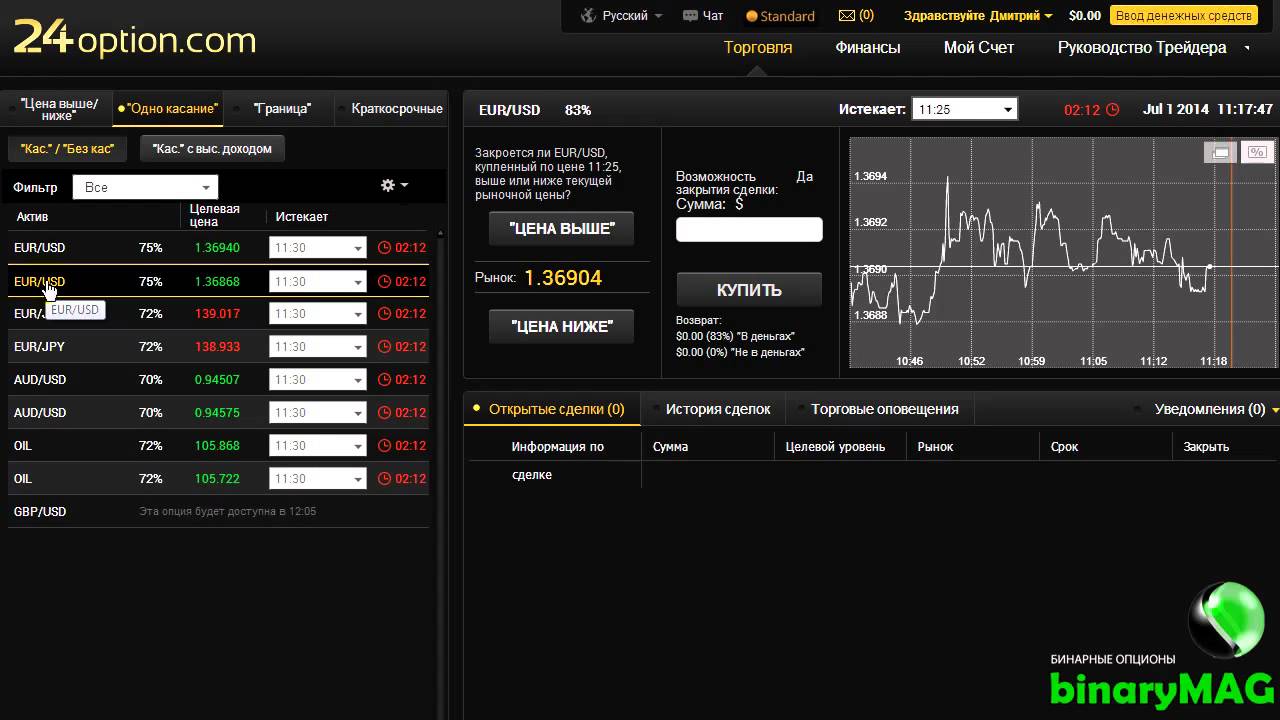
Task: Click the КУПИТЬ button
Action: tap(749, 290)
